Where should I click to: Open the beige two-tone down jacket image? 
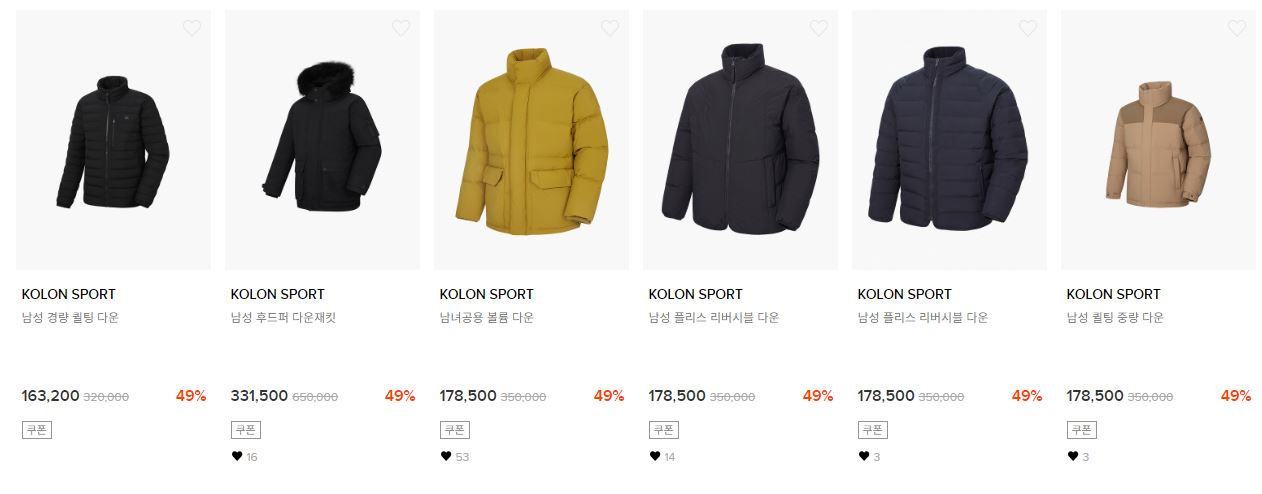point(1158,140)
